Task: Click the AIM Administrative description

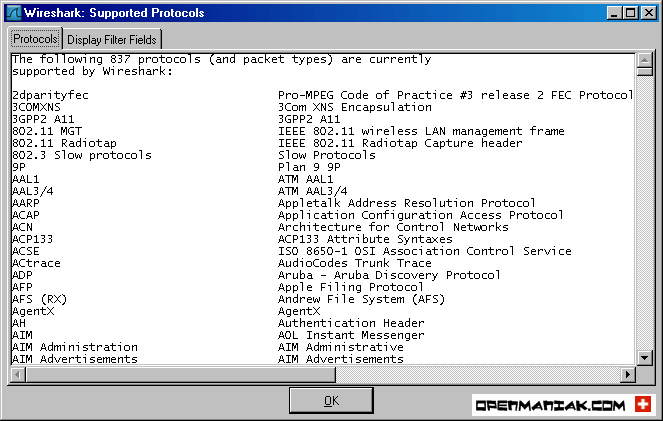Action: [x=341, y=347]
